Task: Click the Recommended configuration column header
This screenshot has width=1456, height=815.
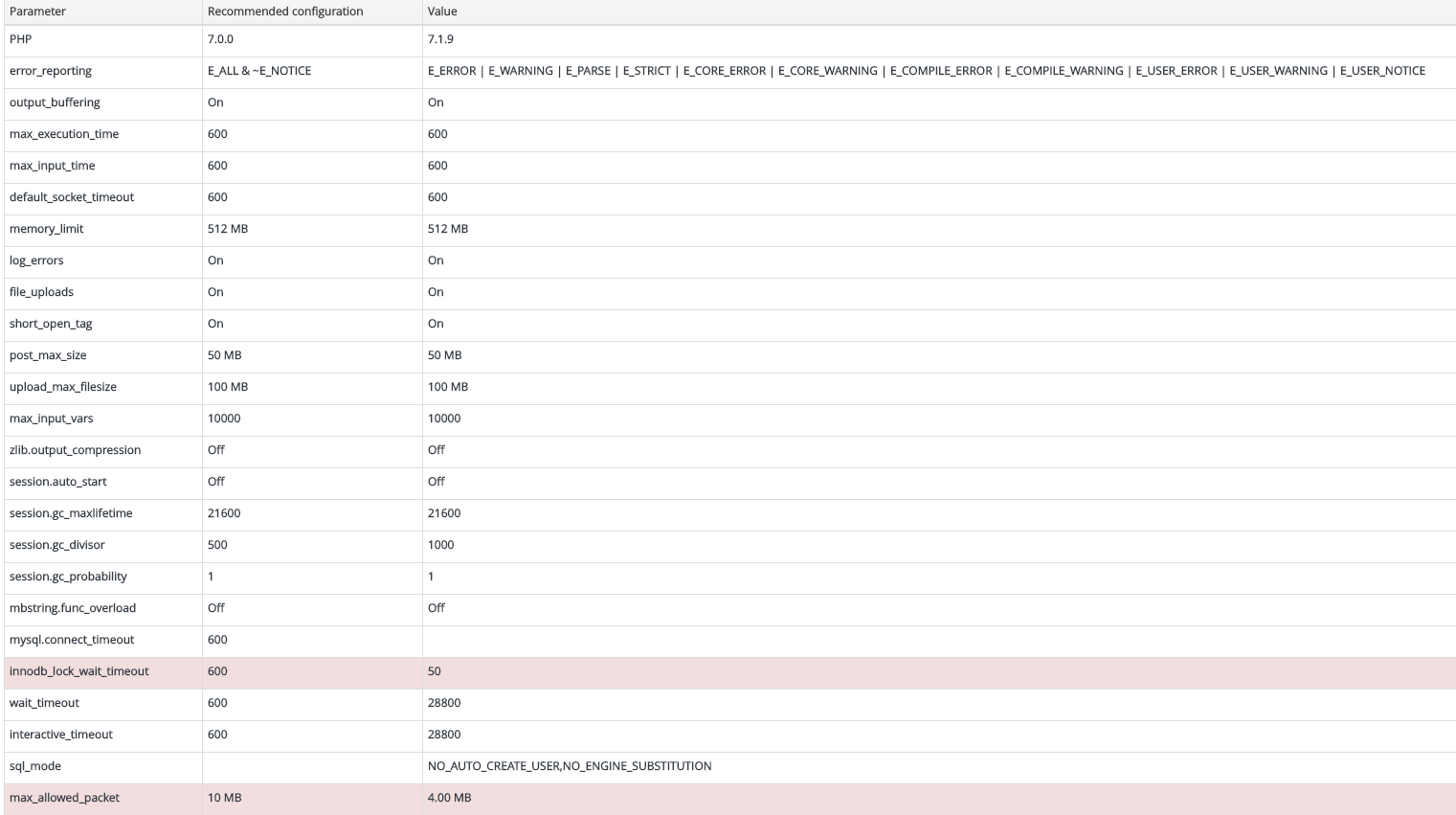Action: tap(285, 11)
